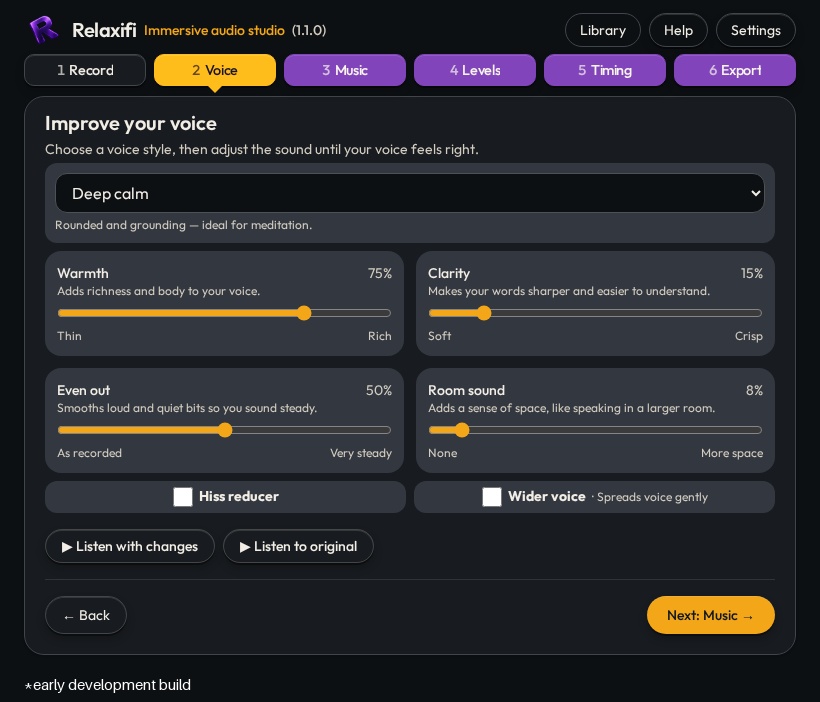
Task: Switch to the 5 Timing step
Action: pyautogui.click(x=605, y=70)
